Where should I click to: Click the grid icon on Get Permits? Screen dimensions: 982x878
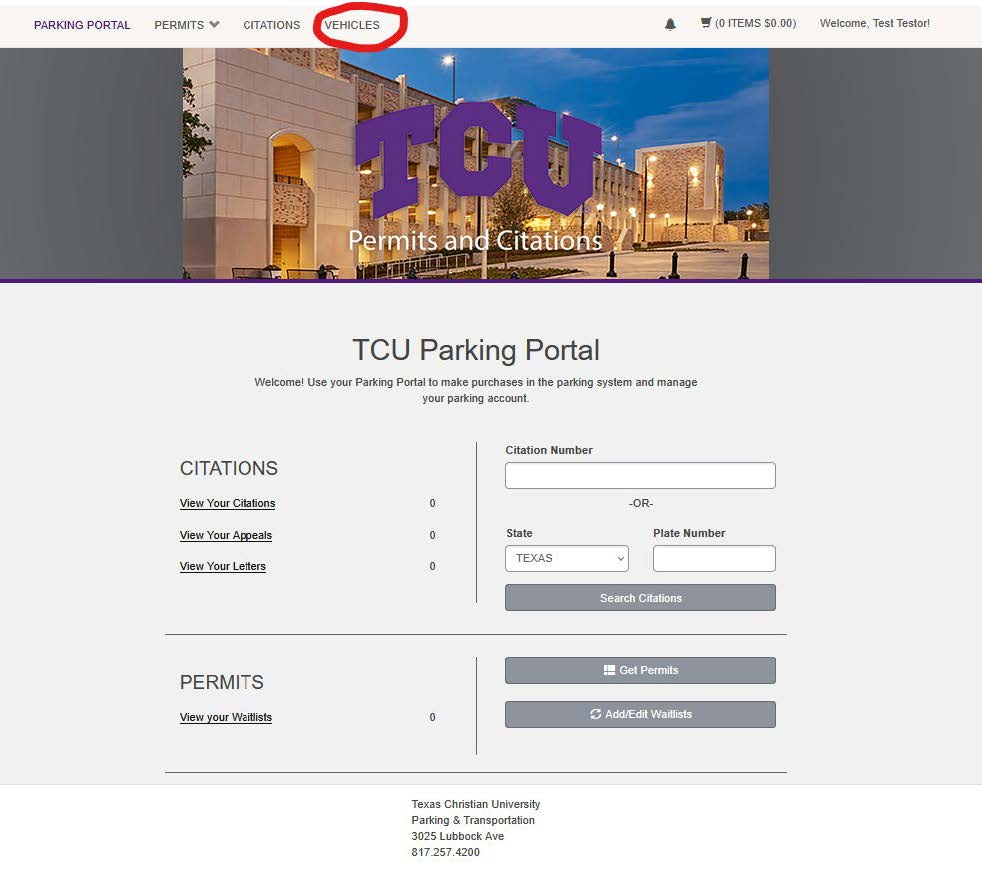[609, 670]
